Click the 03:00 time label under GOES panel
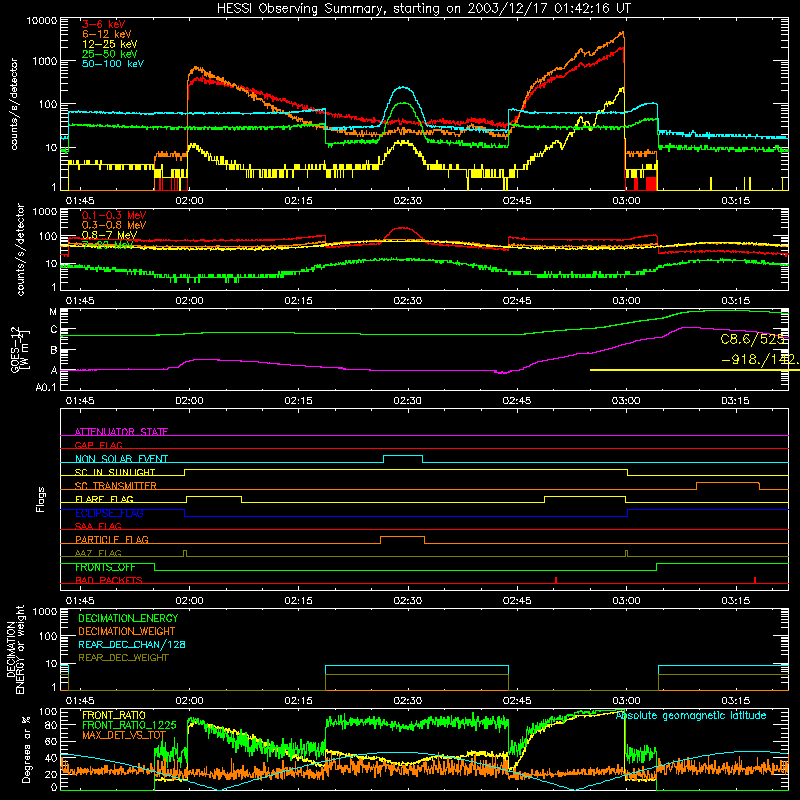Image resolution: width=800 pixels, height=800 pixels. 626,401
